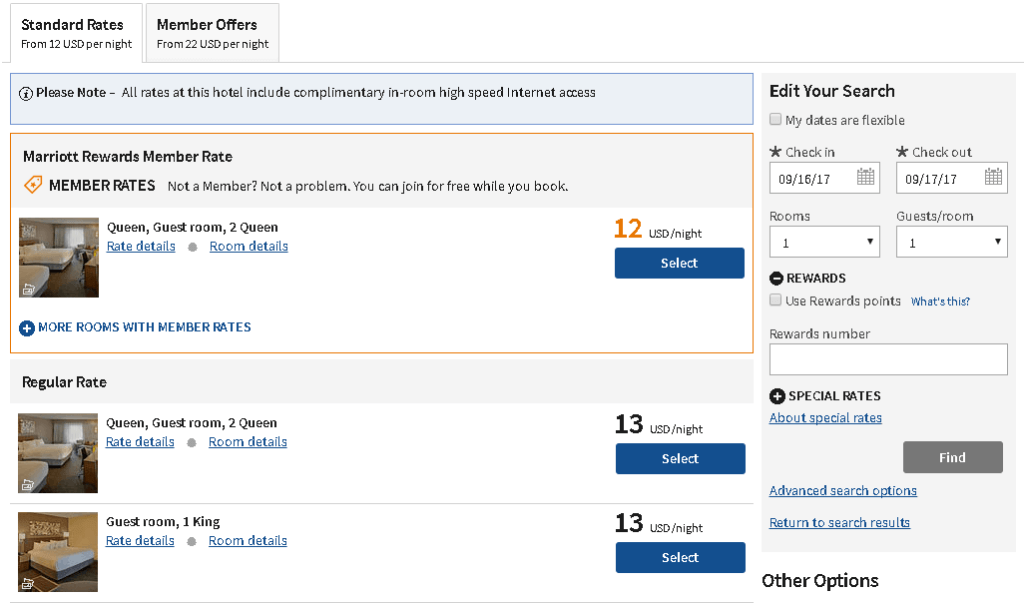Image resolution: width=1024 pixels, height=604 pixels.
Task: Select the Guest room 1 King
Action: click(680, 557)
